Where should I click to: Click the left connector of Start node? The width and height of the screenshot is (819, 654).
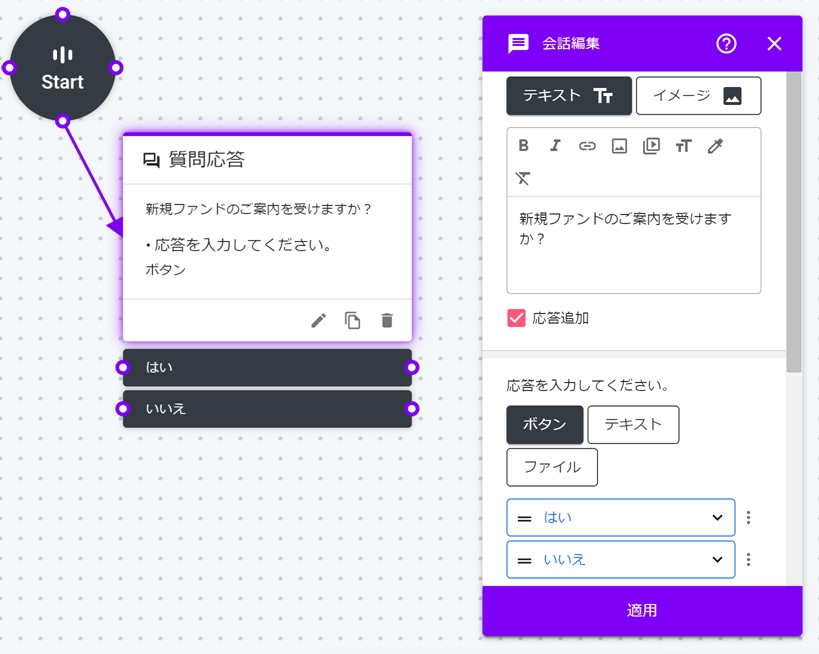pos(9,68)
